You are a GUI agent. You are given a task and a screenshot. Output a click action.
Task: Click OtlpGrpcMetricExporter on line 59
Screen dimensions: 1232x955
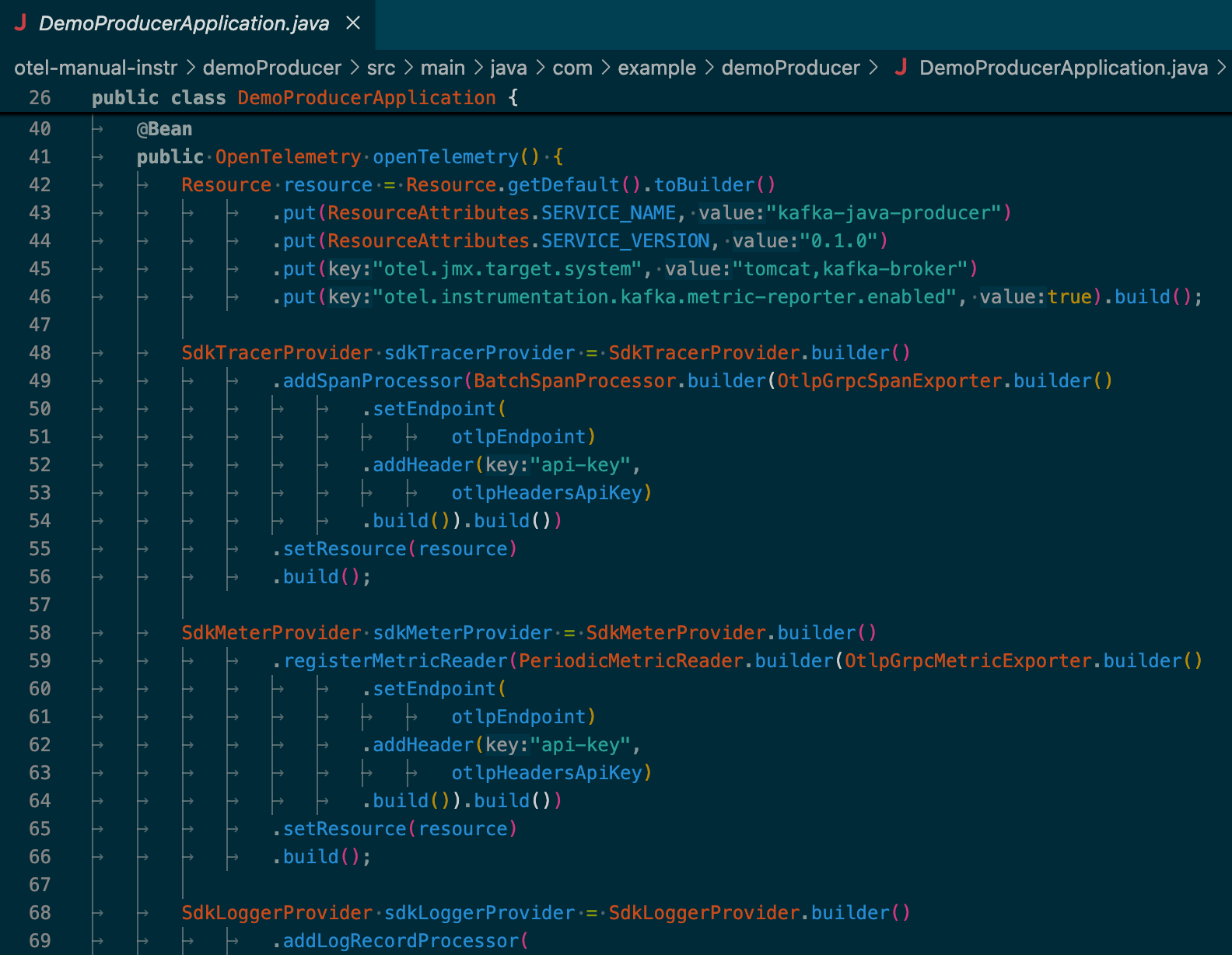pyautogui.click(x=968, y=661)
